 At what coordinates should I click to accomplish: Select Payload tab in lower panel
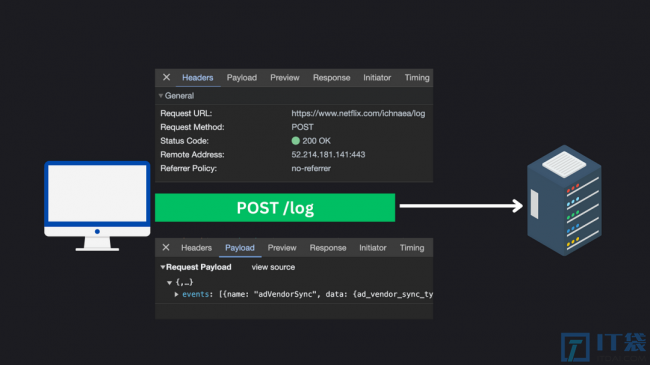pyautogui.click(x=240, y=248)
